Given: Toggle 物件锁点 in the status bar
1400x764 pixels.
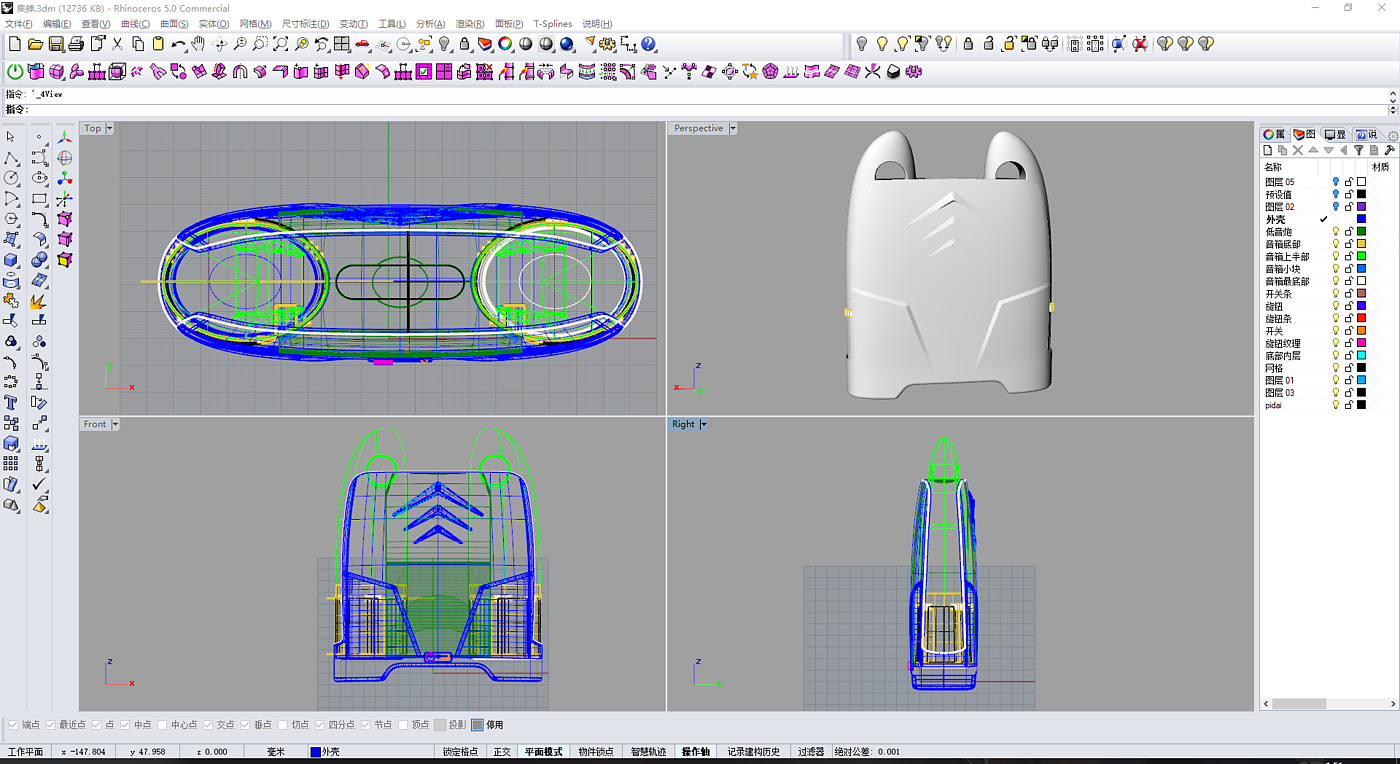Looking at the screenshot, I should (x=596, y=752).
